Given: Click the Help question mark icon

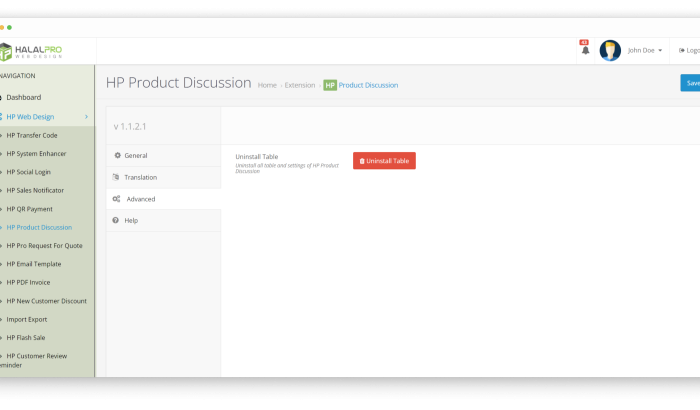Looking at the screenshot, I should [x=117, y=220].
